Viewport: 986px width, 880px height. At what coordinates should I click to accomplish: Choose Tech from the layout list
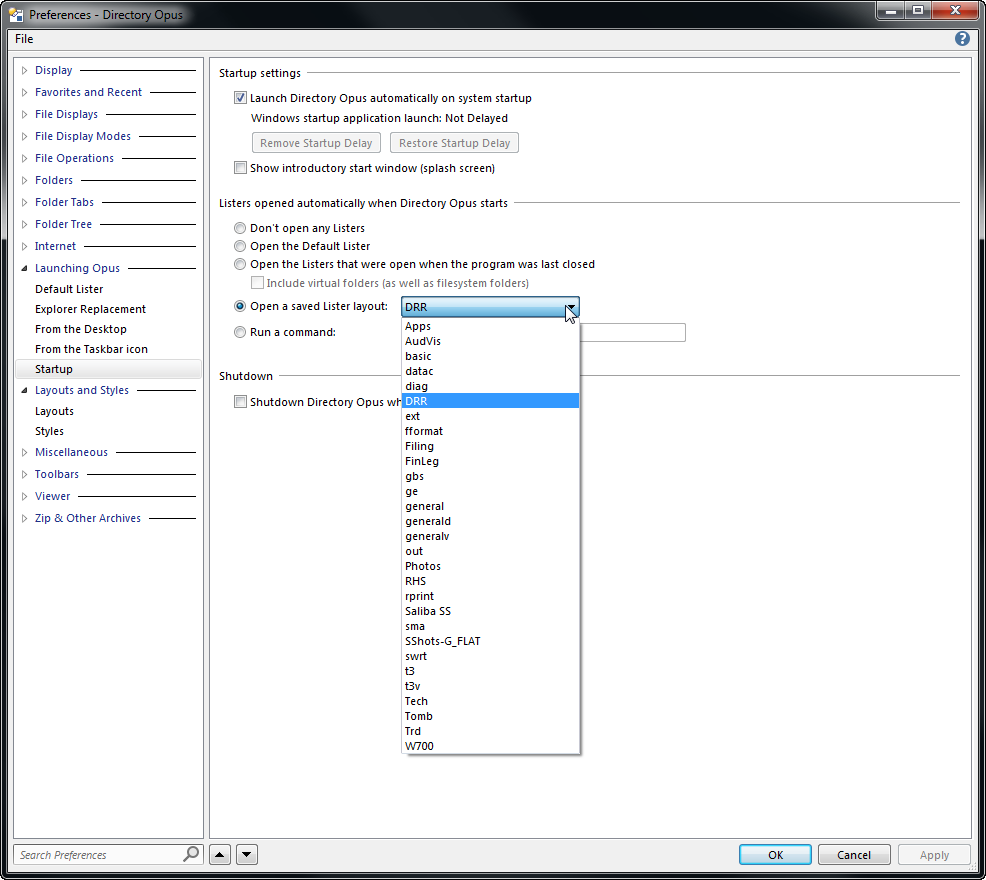tap(490, 701)
